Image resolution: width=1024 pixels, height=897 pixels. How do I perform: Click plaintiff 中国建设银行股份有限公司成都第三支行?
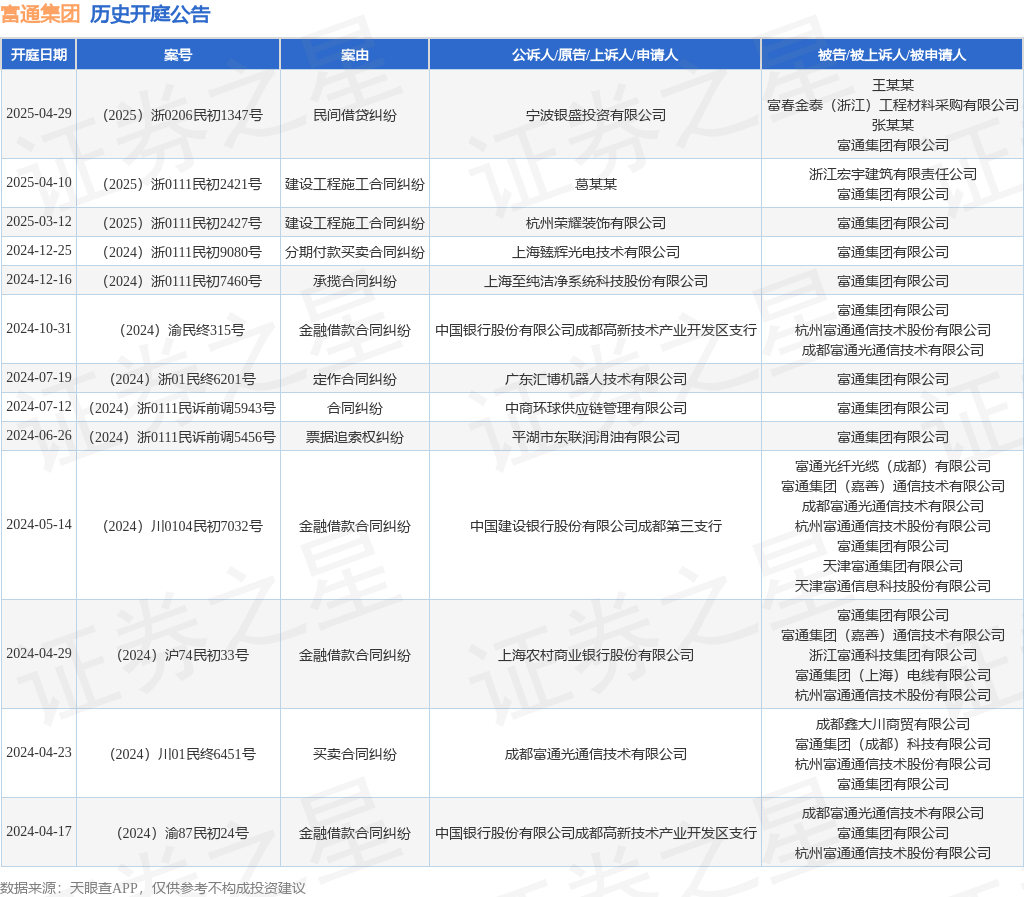(596, 526)
